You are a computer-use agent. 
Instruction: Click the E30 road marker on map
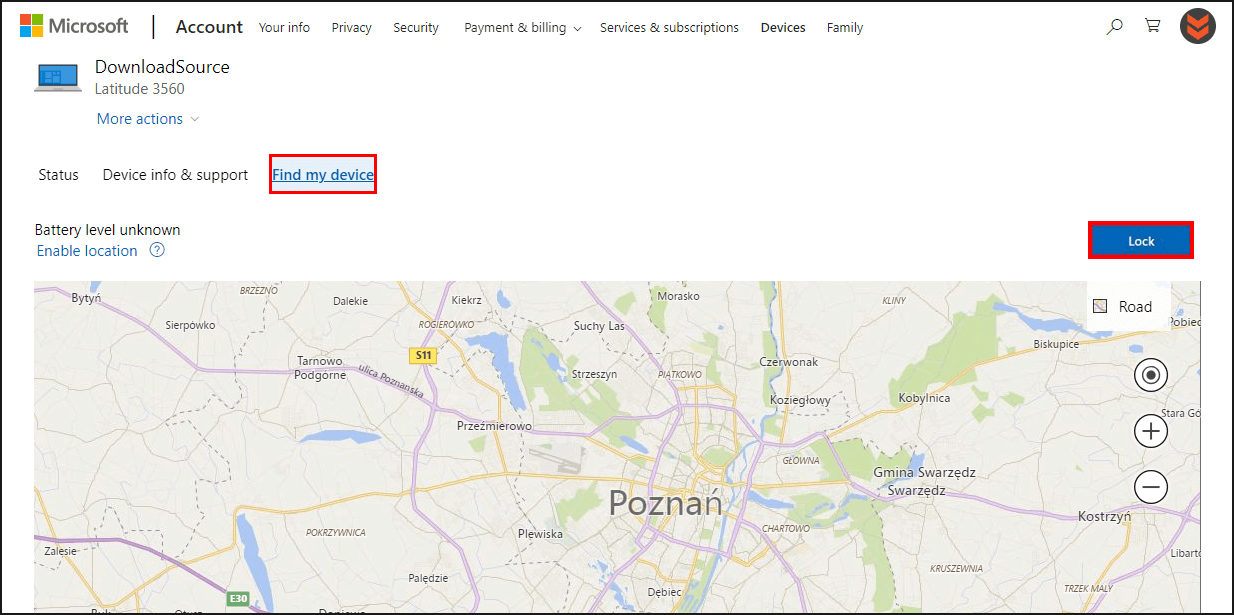pyautogui.click(x=237, y=598)
